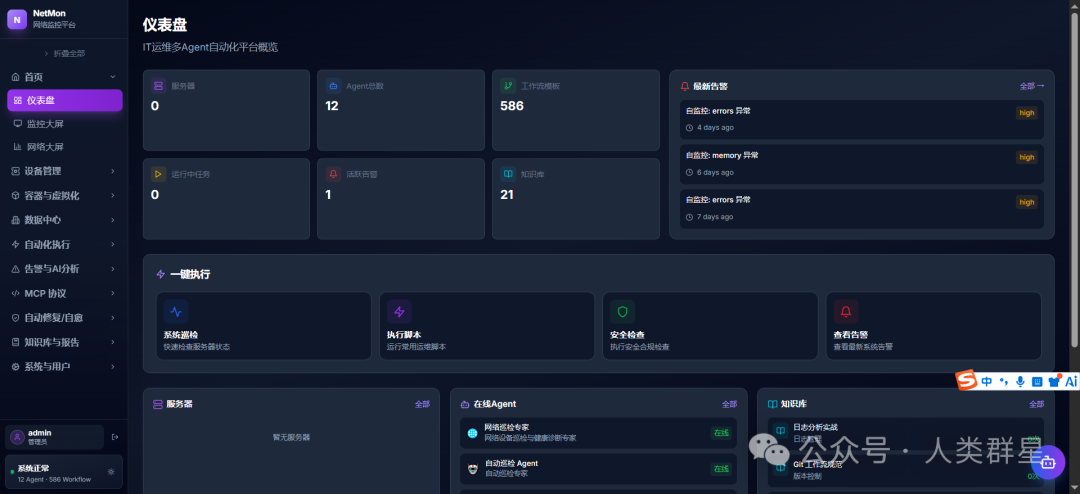Expand the MCP 协议 menu group

click(x=64, y=293)
